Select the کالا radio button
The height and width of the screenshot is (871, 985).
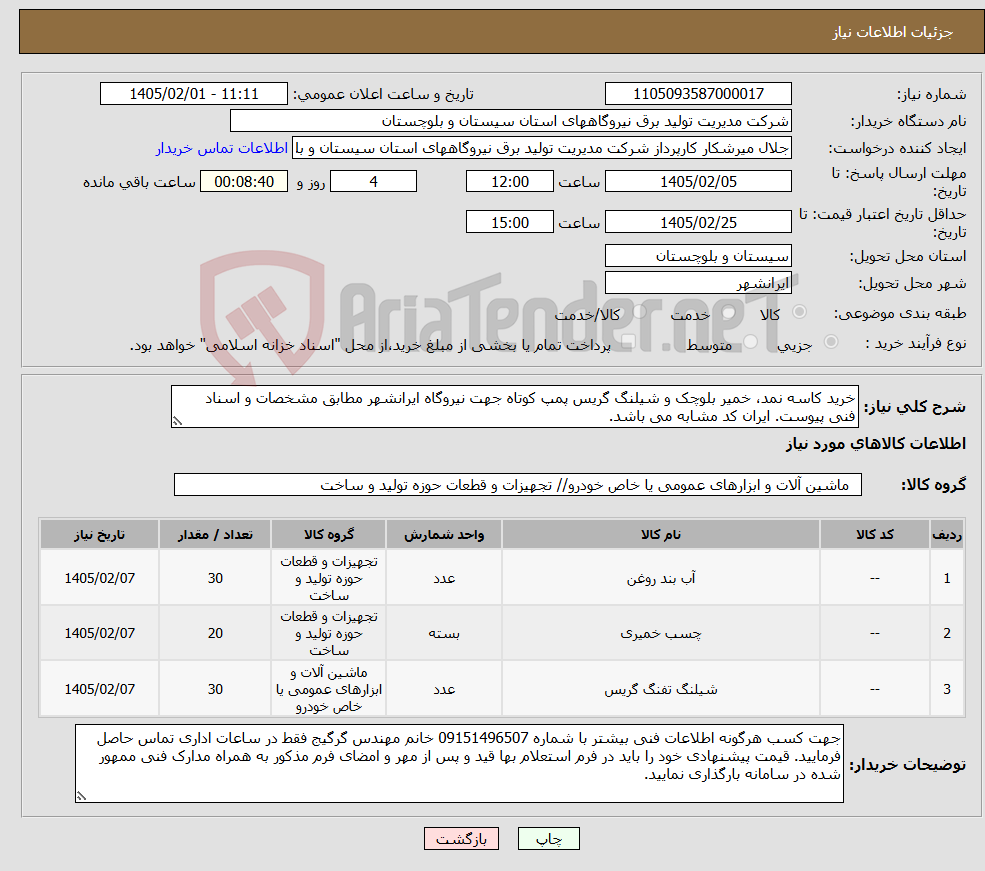[x=800, y=312]
